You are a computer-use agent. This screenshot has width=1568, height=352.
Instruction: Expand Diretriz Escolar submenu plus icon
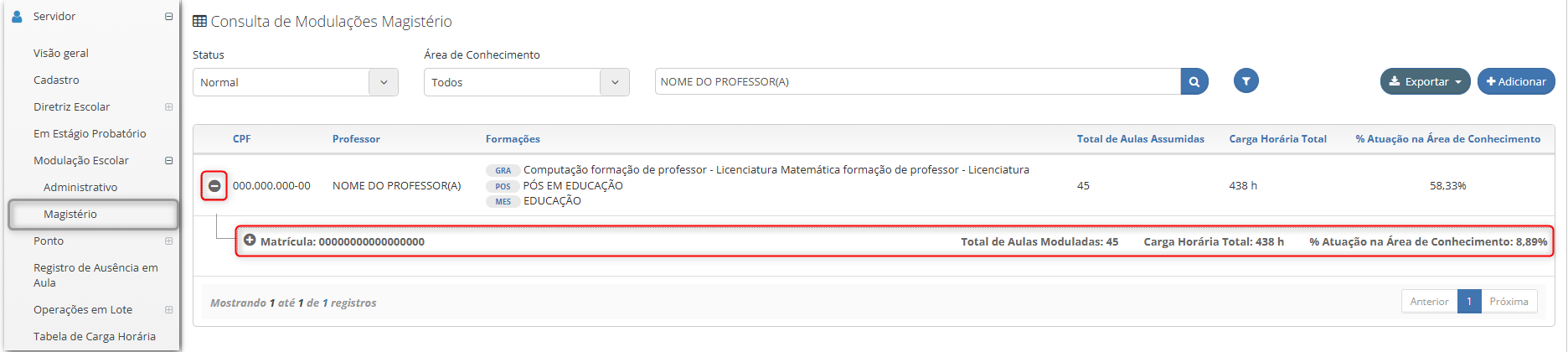(168, 107)
